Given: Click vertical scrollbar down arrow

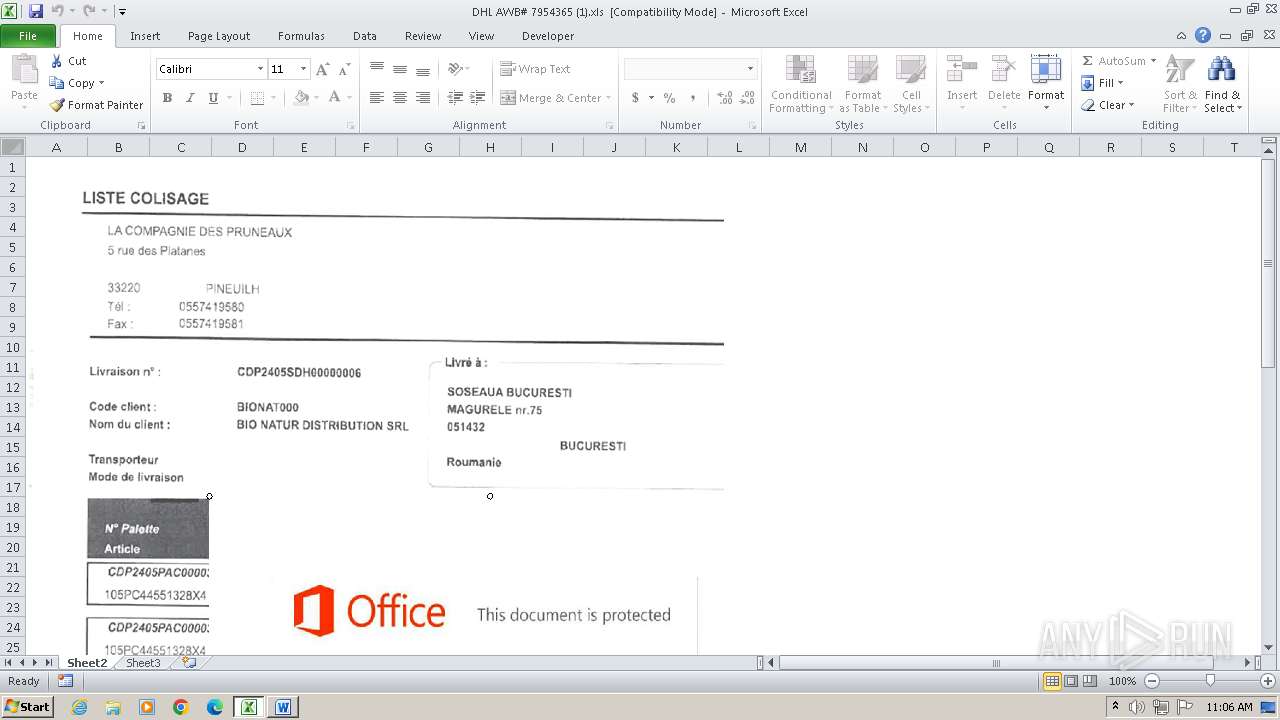Looking at the screenshot, I should point(1269,647).
